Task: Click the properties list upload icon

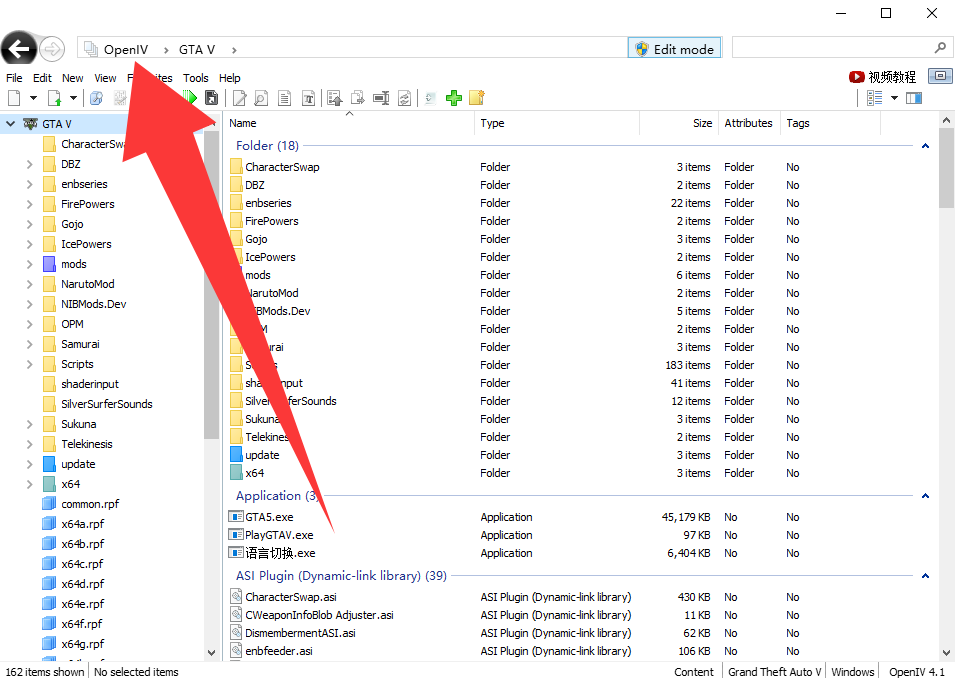Action: (334, 98)
